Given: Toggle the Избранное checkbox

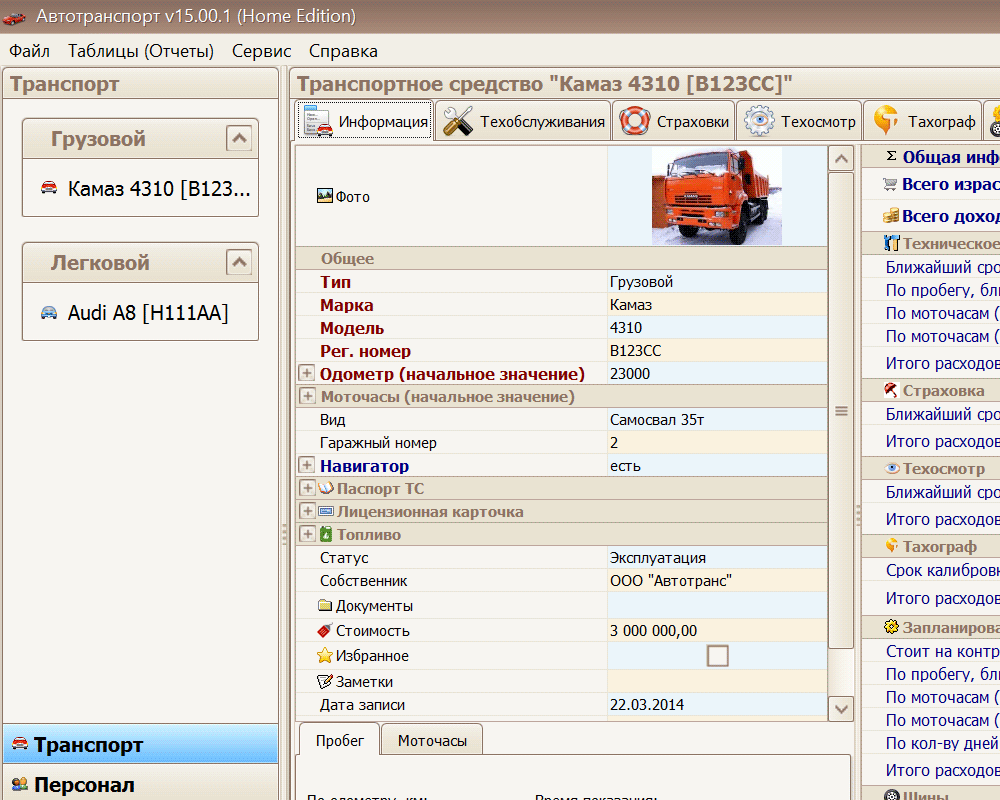Looking at the screenshot, I should (717, 655).
